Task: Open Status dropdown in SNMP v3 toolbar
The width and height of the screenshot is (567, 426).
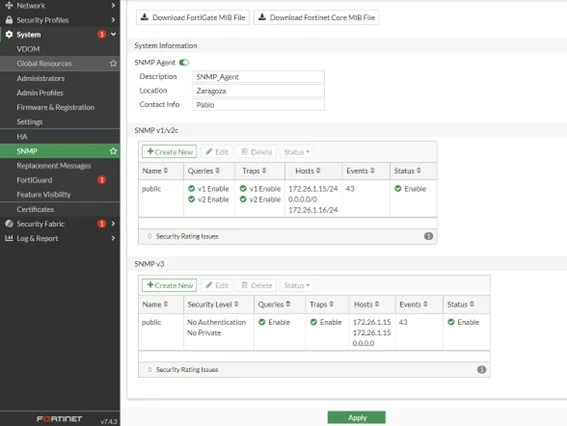Action: coord(297,285)
